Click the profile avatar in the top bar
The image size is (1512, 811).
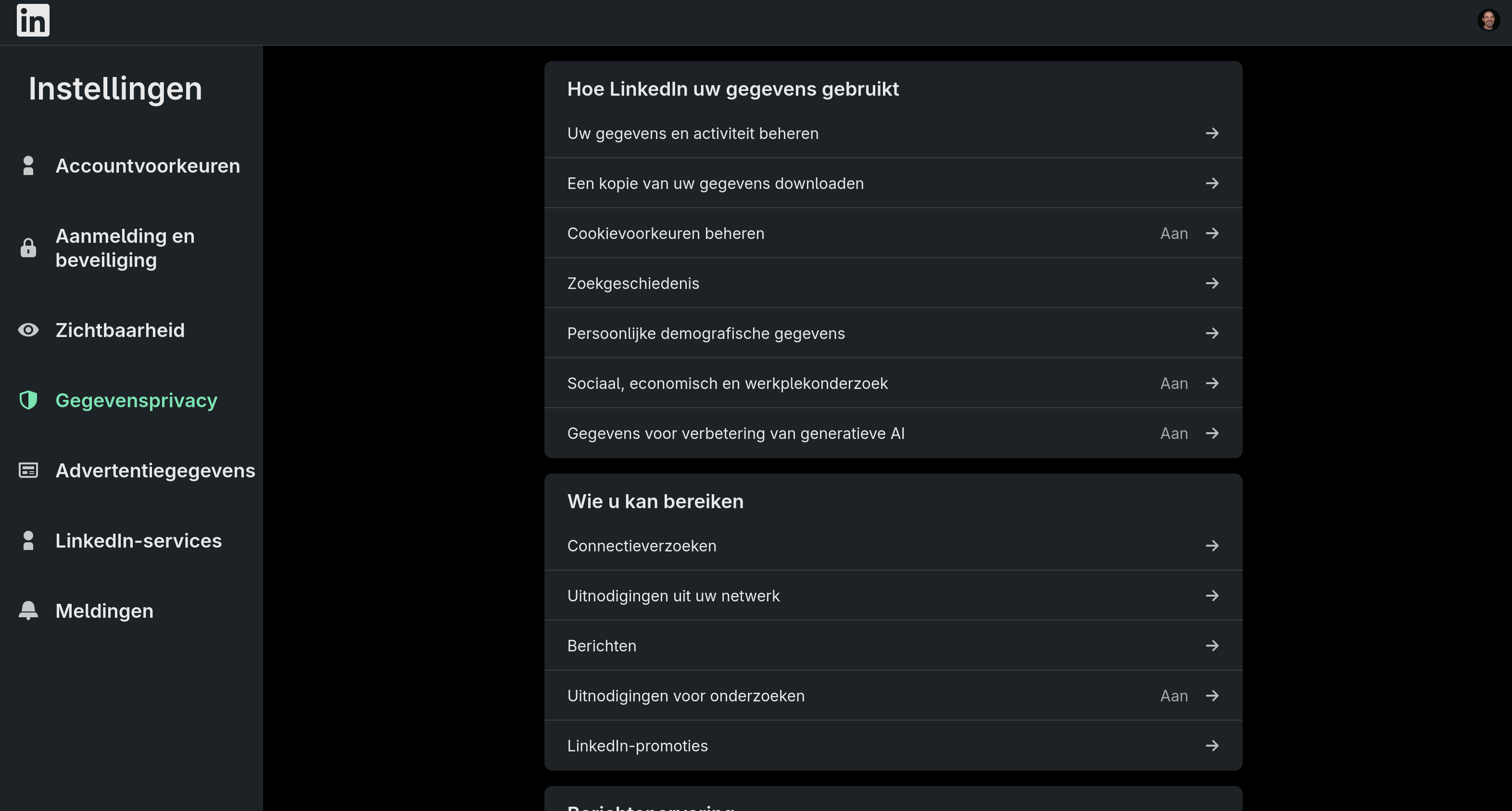[1489, 20]
